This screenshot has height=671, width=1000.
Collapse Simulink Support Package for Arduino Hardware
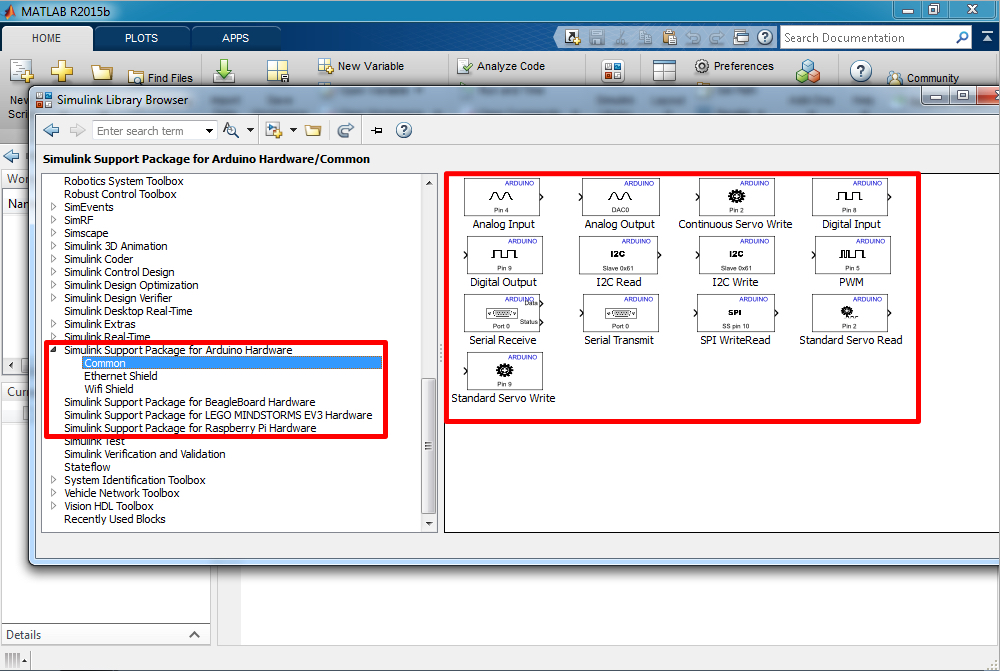coord(54,350)
